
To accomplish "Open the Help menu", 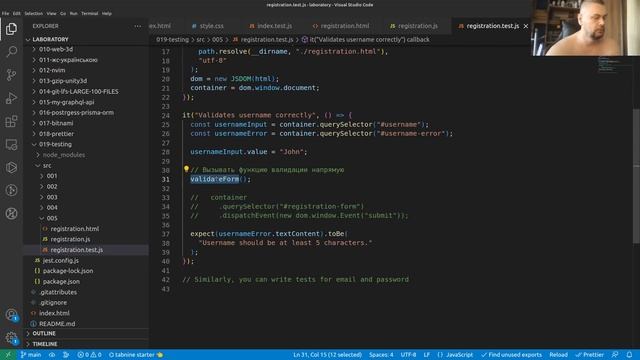I will pos(107,13).
